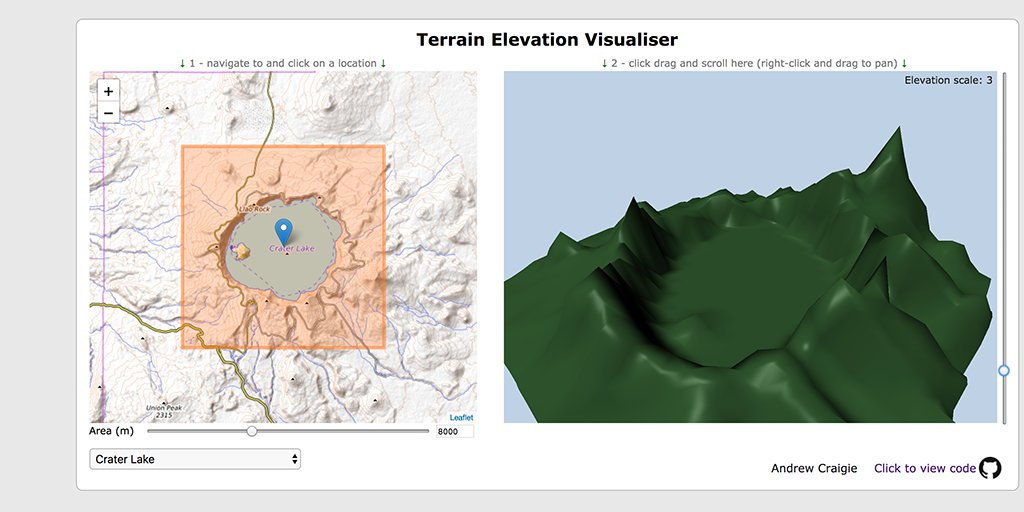Click the Wizard Island icon on the map
Screen dimensions: 1024x512
(x=242, y=251)
